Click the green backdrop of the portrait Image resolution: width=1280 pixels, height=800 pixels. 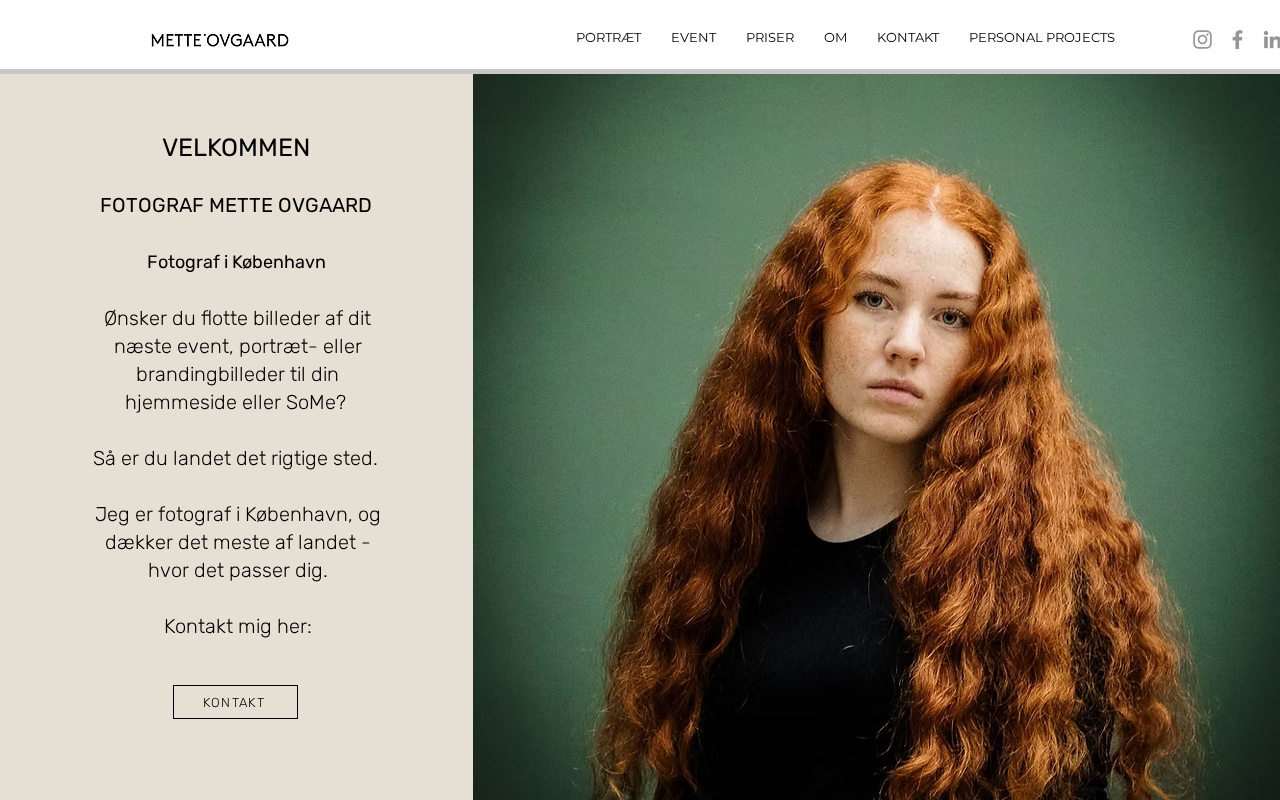600,300
